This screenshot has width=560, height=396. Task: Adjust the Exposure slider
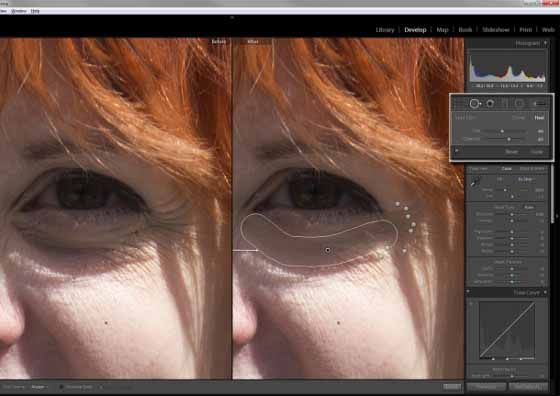point(512,214)
